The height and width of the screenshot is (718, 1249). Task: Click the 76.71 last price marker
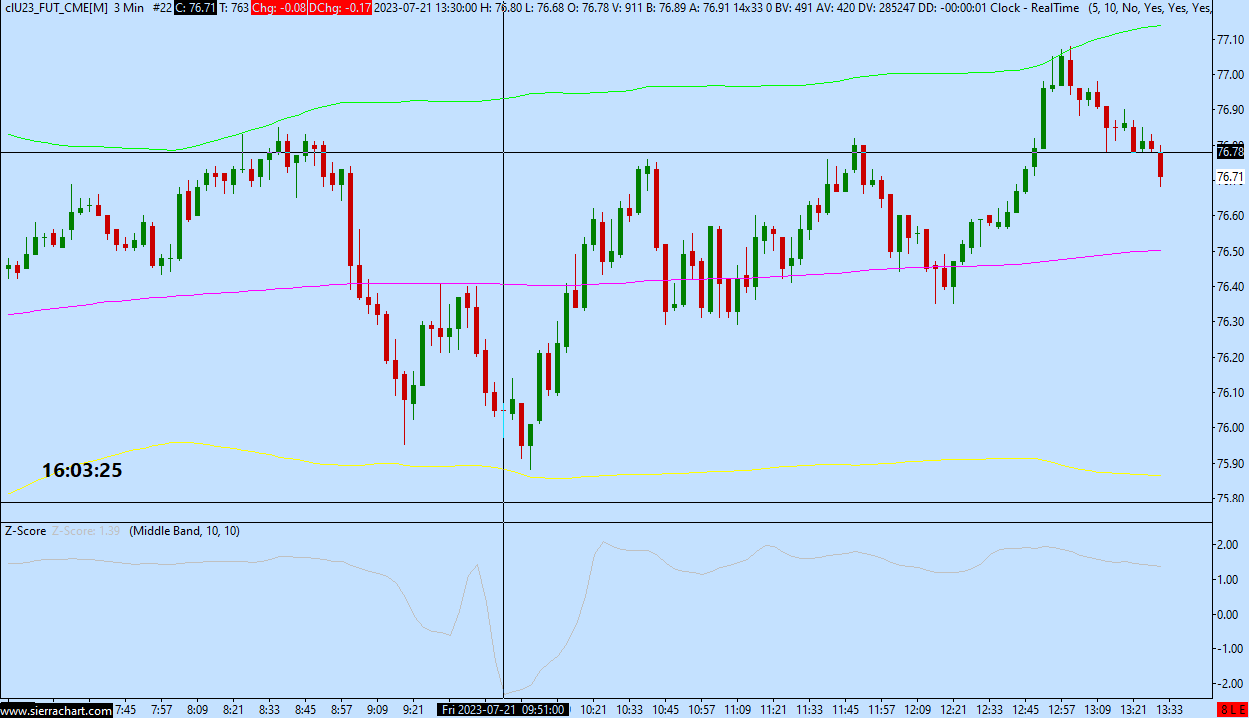(1229, 177)
